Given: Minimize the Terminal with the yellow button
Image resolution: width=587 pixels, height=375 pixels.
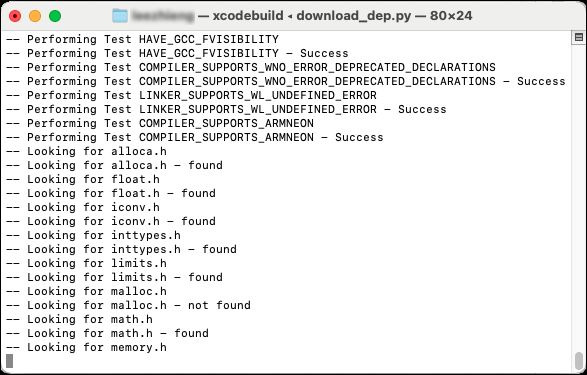Looking at the screenshot, I should (x=35, y=16).
